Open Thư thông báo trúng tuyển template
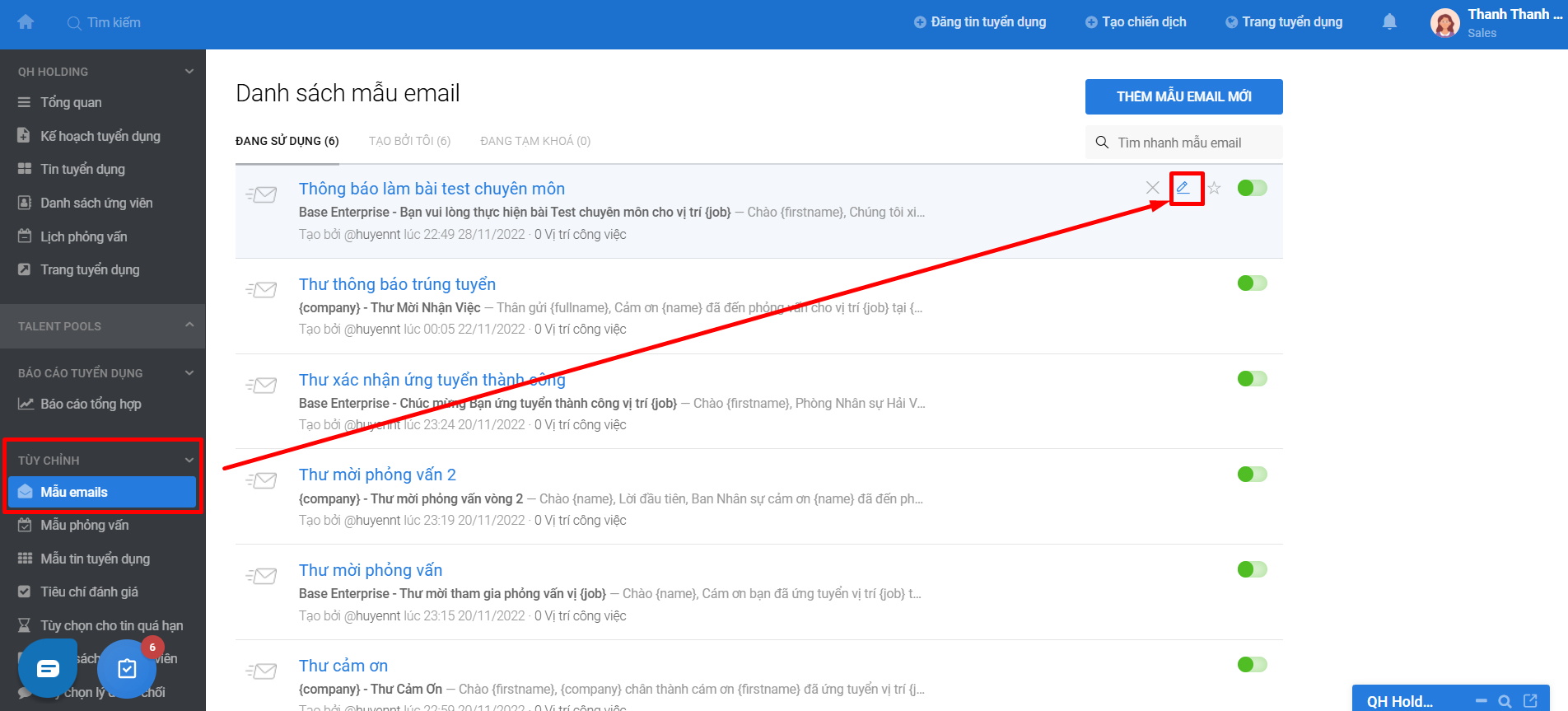 coord(397,284)
